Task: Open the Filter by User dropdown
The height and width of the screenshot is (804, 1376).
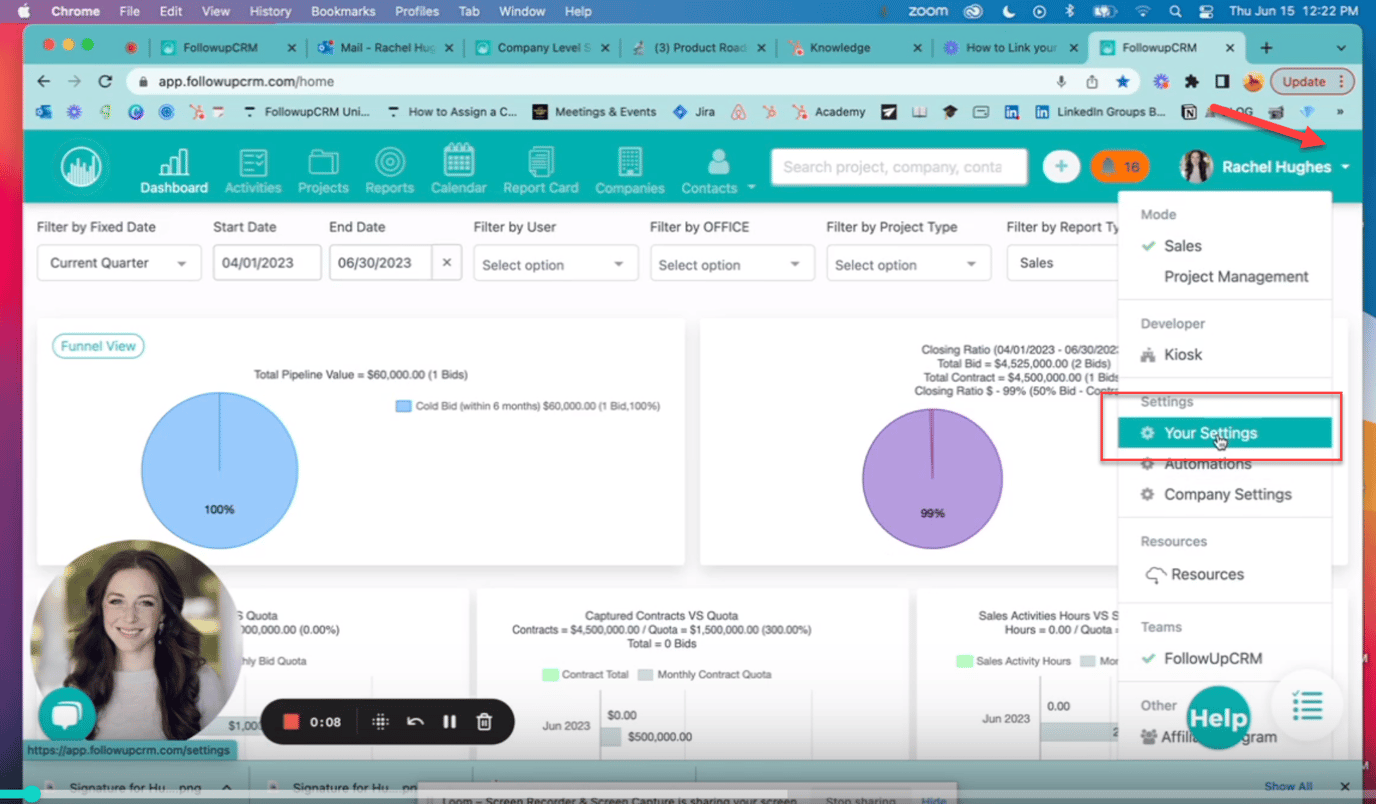Action: point(555,264)
